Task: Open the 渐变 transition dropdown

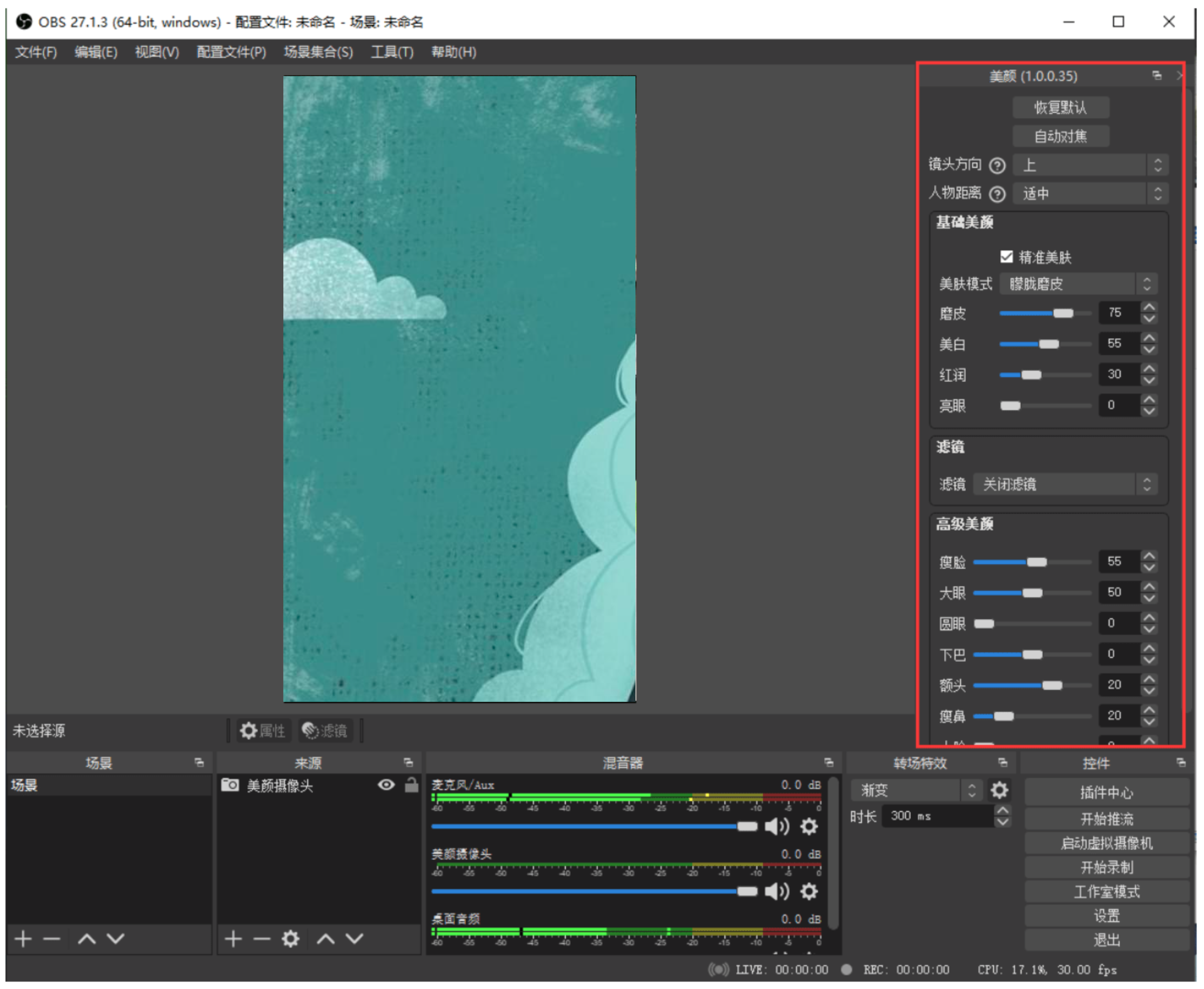Action: pos(917,790)
